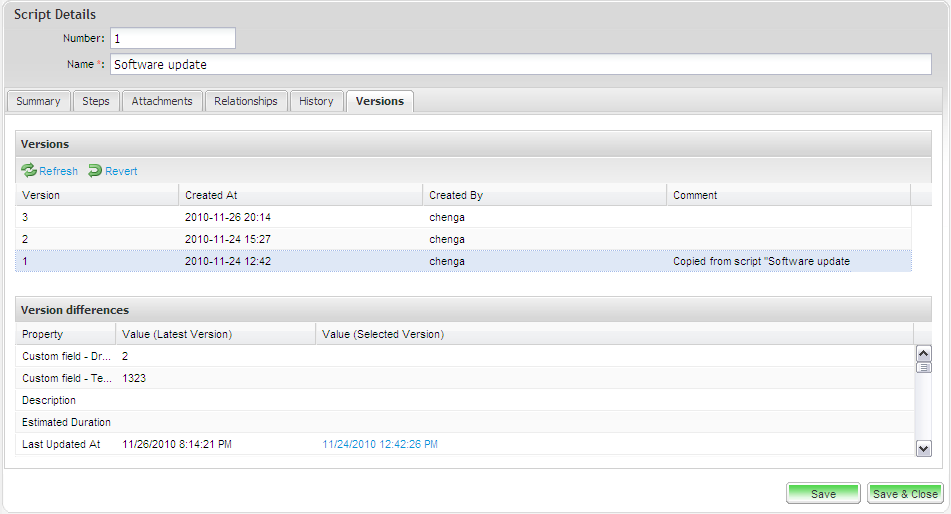Click the Refresh icon in Versions toolbar

[x=29, y=171]
